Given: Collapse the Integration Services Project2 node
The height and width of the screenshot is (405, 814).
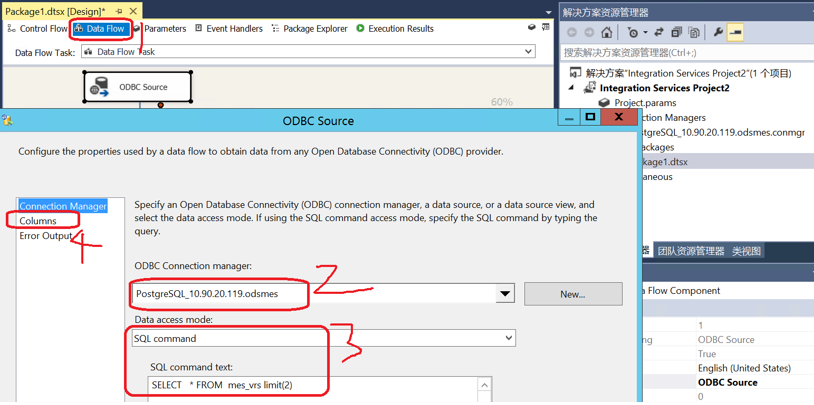Looking at the screenshot, I should click(x=572, y=88).
